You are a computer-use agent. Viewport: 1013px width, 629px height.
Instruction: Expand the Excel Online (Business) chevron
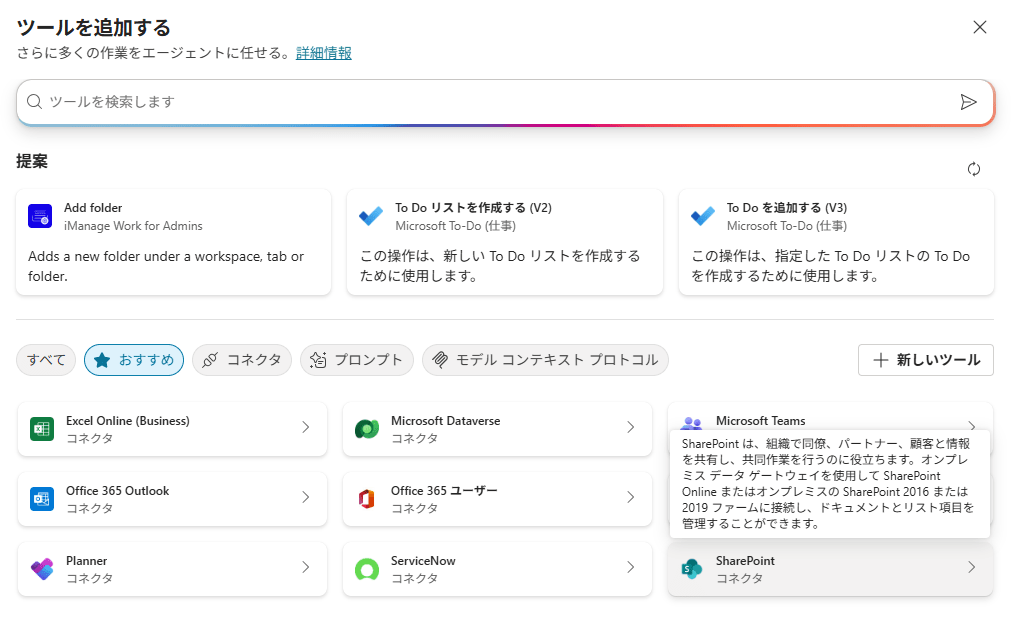(x=306, y=428)
